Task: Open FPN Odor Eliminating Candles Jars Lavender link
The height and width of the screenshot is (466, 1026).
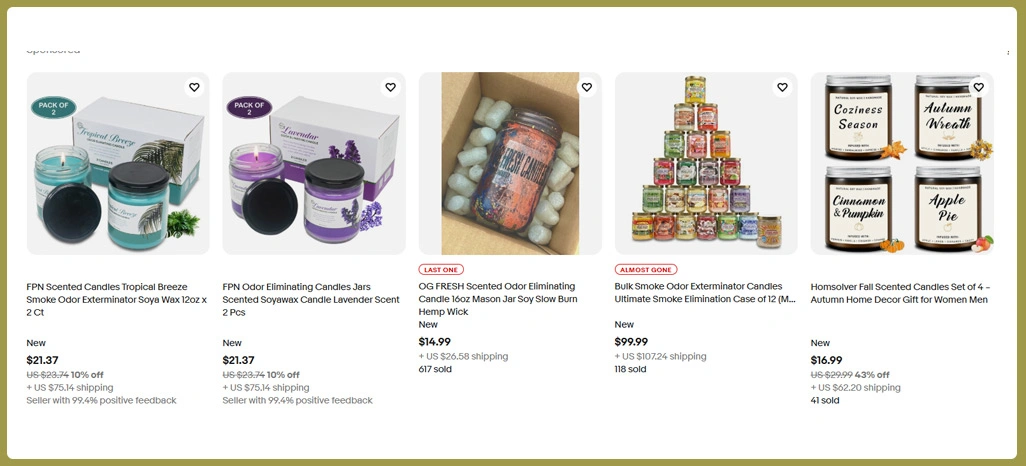Action: (x=311, y=300)
